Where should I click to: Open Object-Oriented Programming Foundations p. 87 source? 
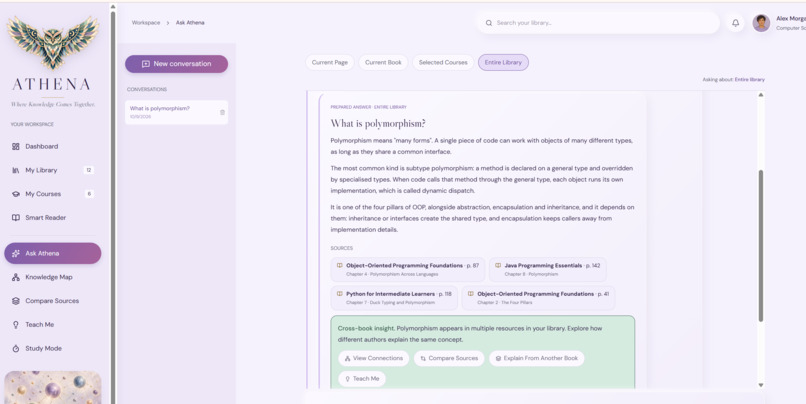(x=408, y=269)
